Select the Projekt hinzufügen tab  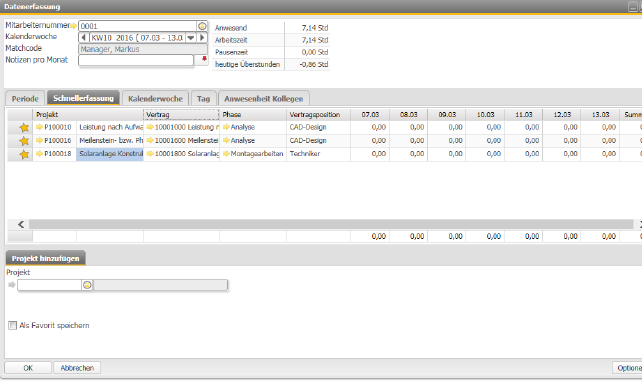click(45, 258)
